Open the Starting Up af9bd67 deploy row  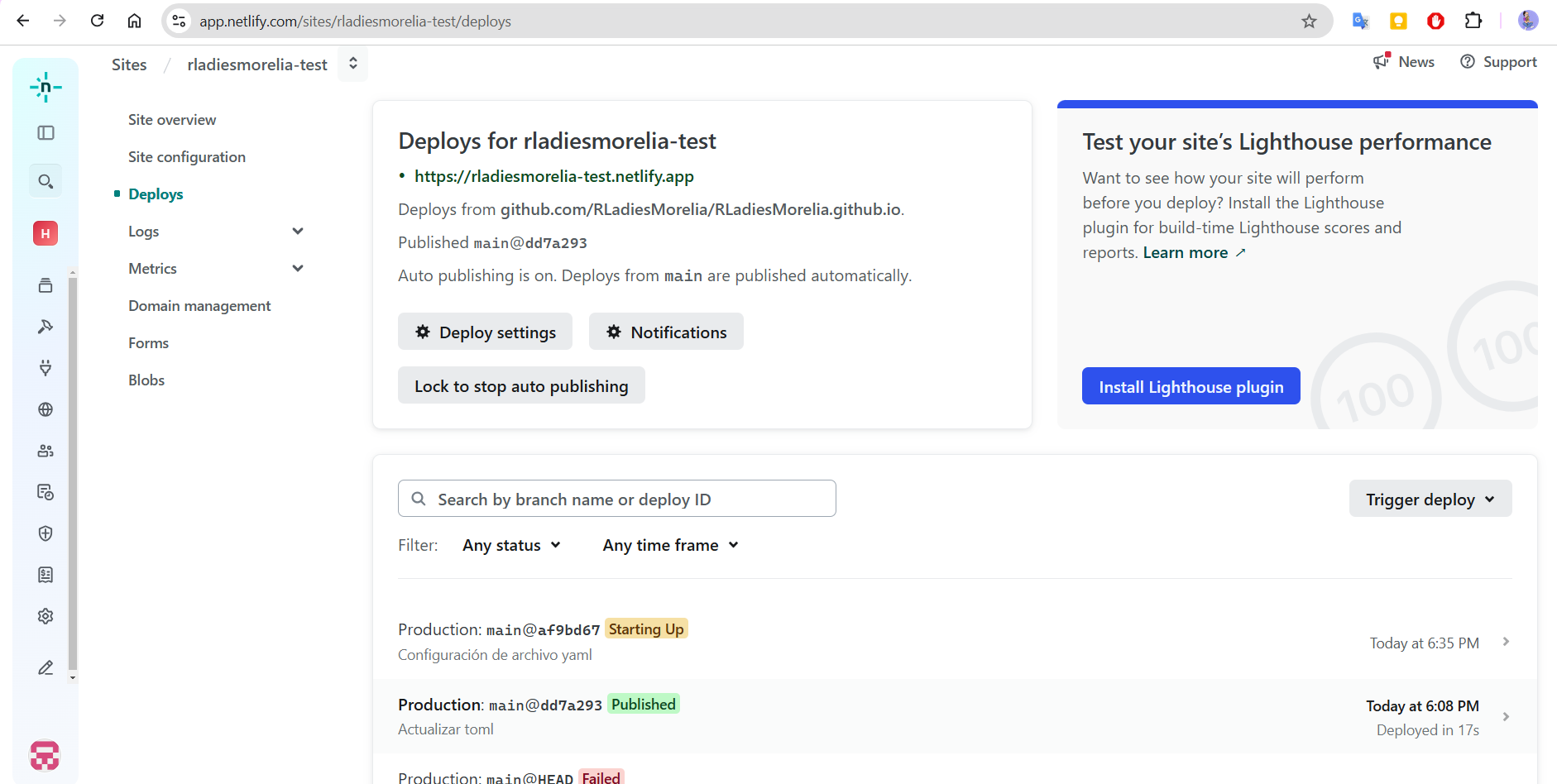(x=955, y=642)
